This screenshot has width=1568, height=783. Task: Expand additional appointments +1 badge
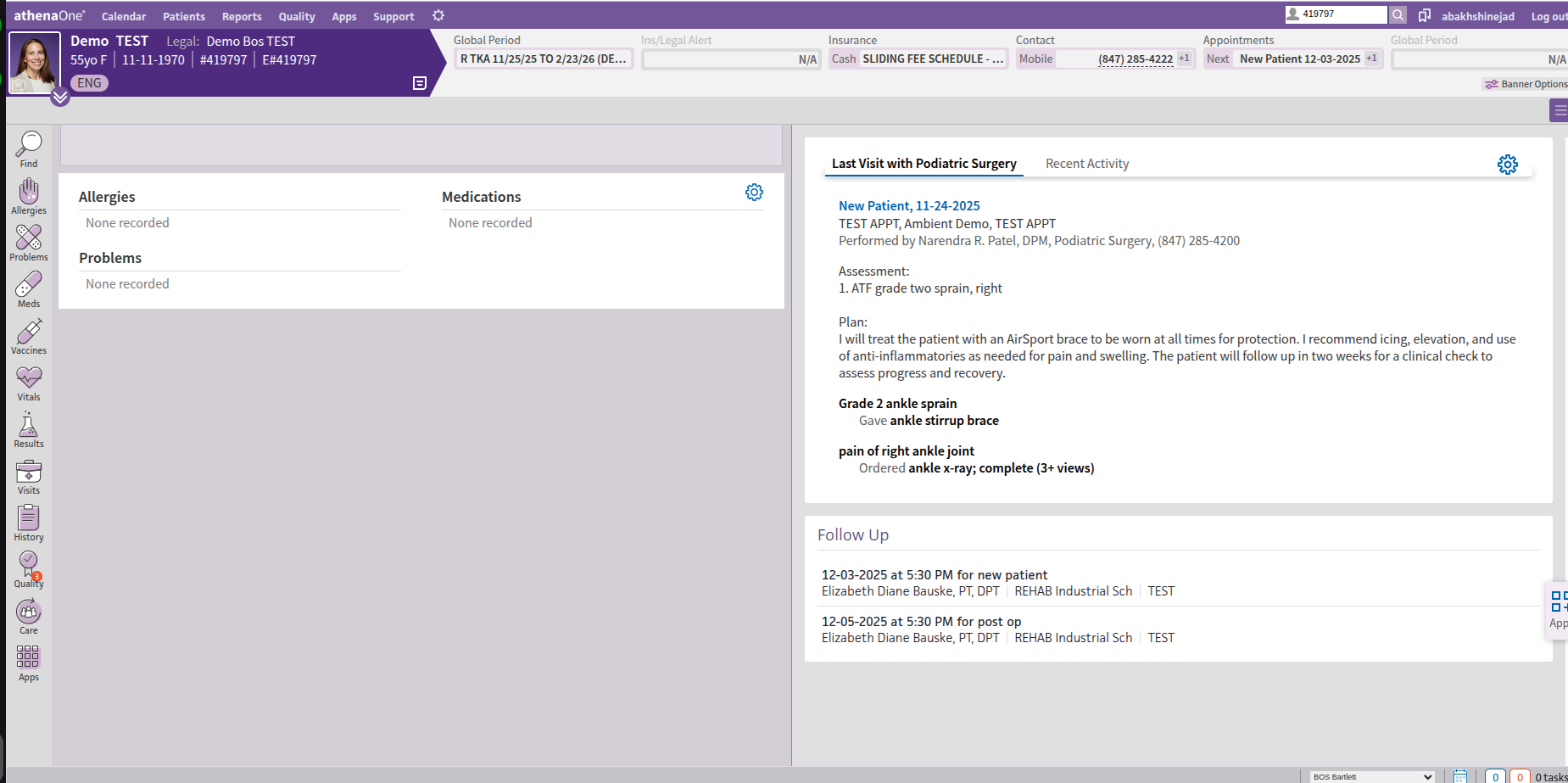(x=1371, y=59)
